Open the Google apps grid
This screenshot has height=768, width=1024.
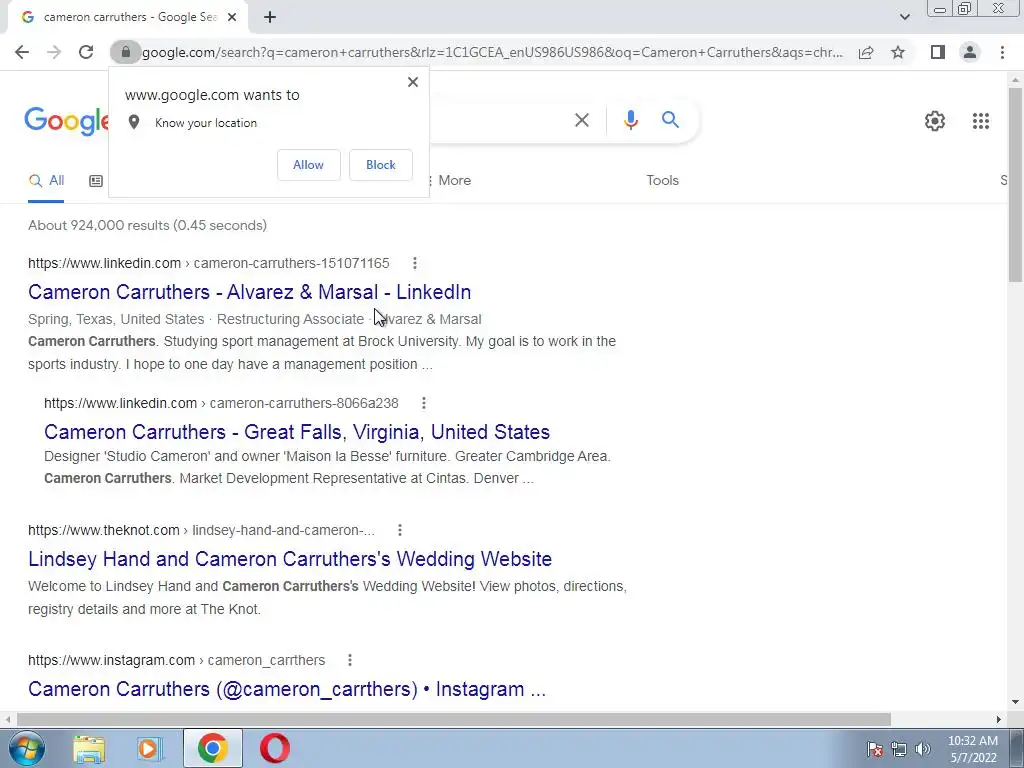pyautogui.click(x=980, y=121)
